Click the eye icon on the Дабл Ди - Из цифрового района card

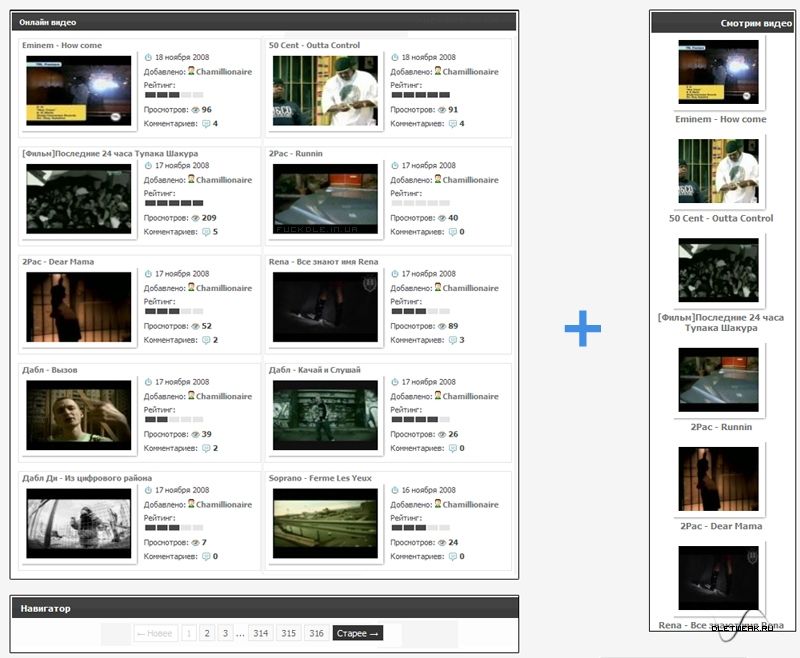(x=195, y=542)
